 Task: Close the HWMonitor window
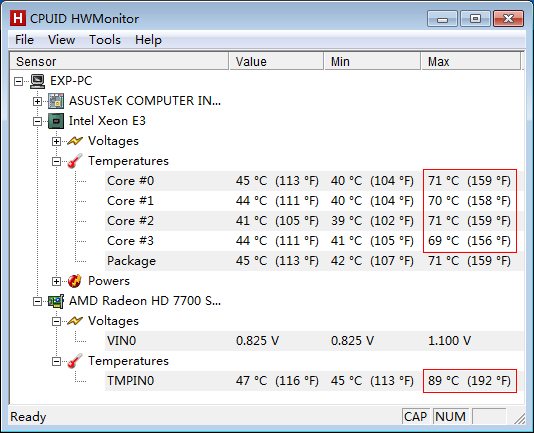click(x=508, y=19)
